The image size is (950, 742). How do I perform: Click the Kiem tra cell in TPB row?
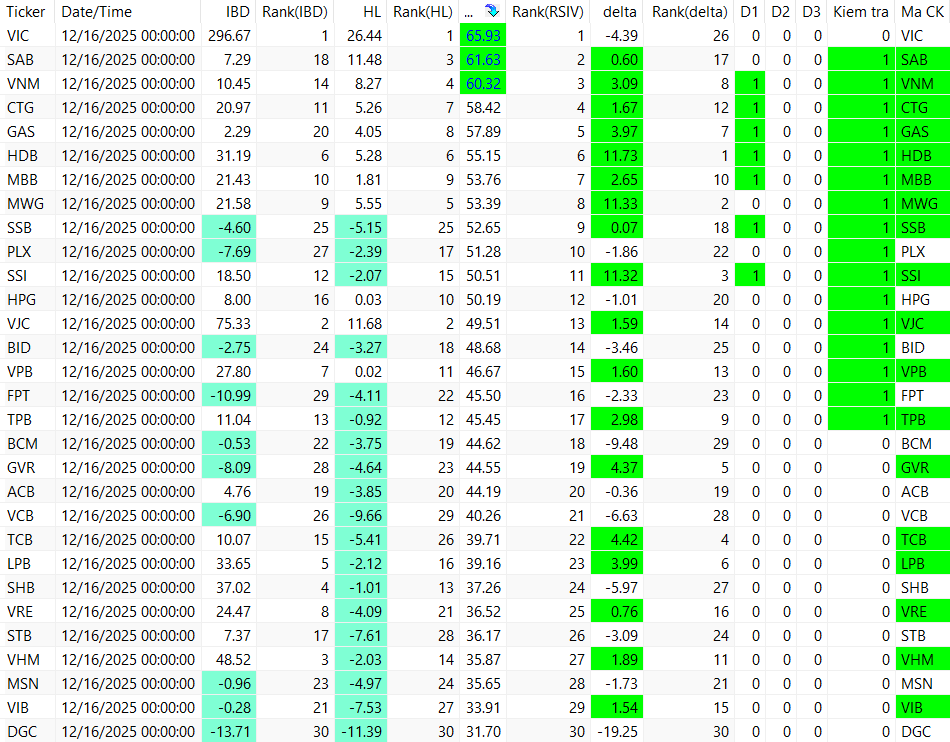click(861, 420)
